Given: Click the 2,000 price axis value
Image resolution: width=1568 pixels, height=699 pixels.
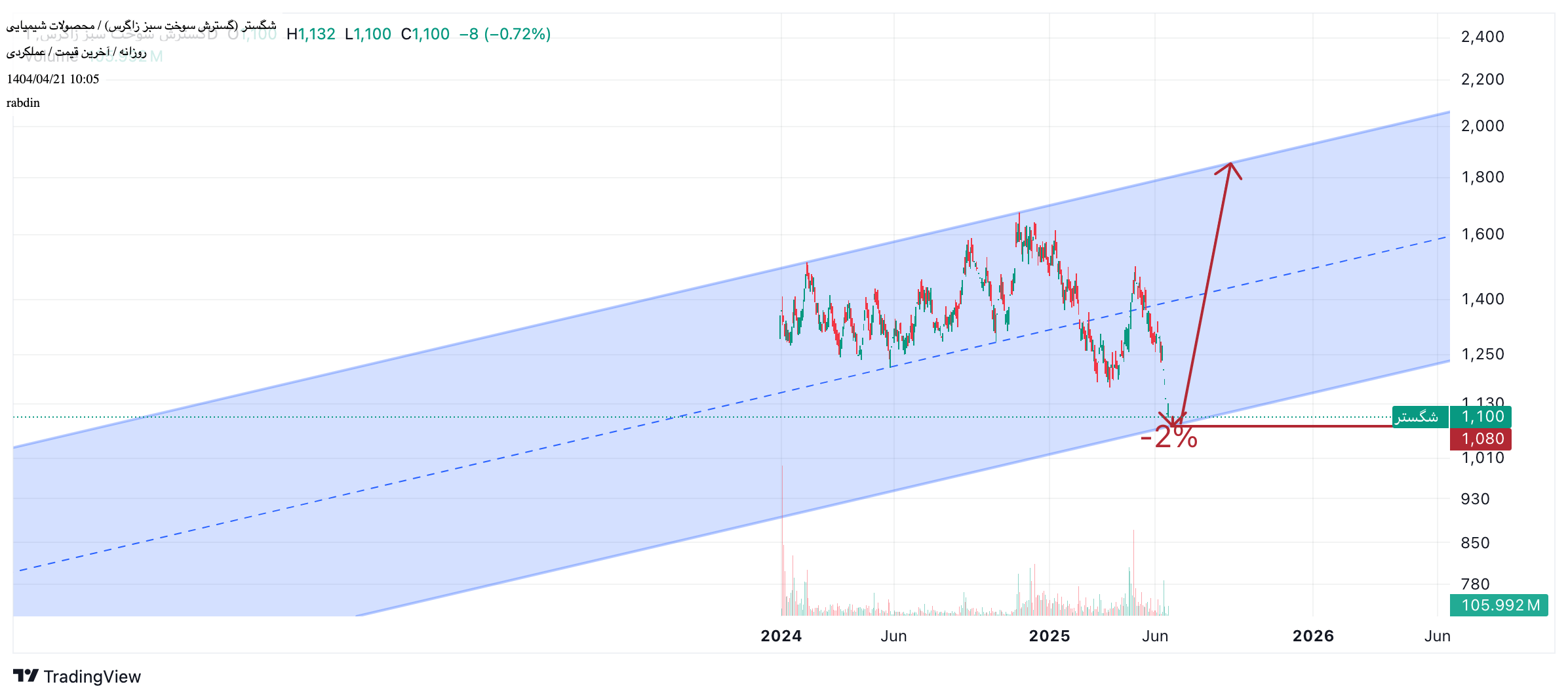Looking at the screenshot, I should (1483, 126).
